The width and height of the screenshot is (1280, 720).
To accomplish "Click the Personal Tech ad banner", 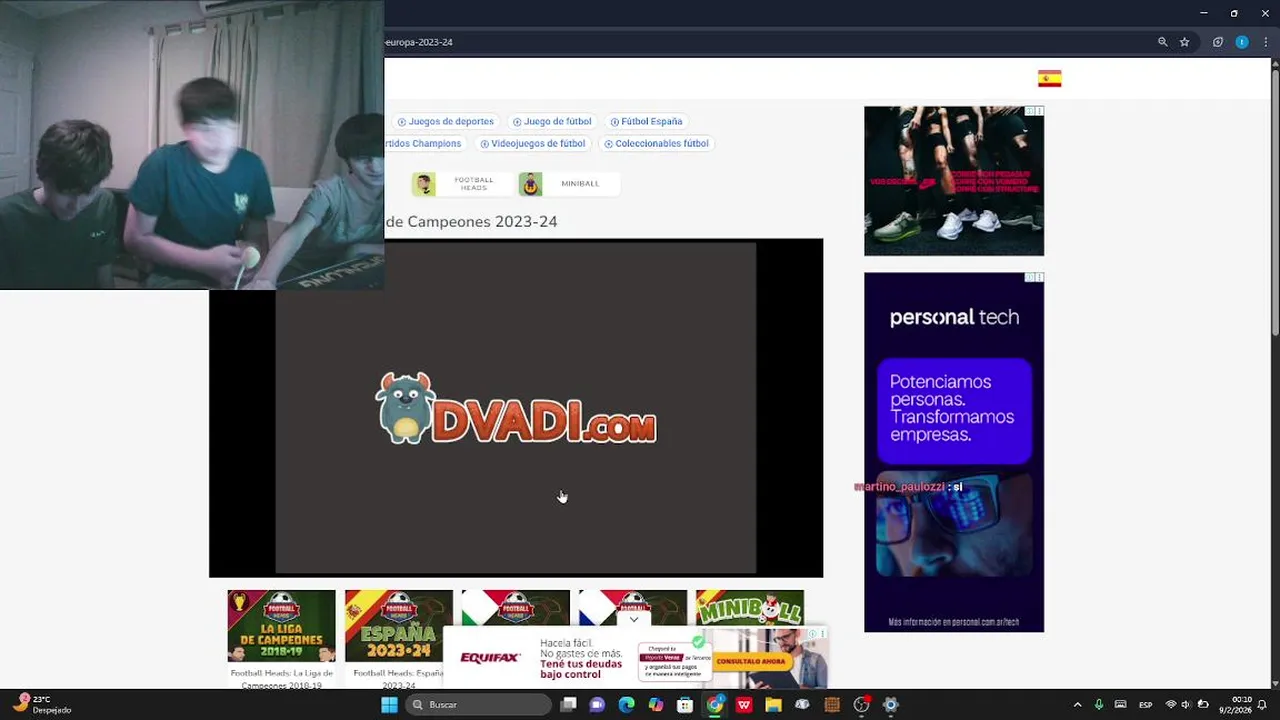I will (x=953, y=452).
